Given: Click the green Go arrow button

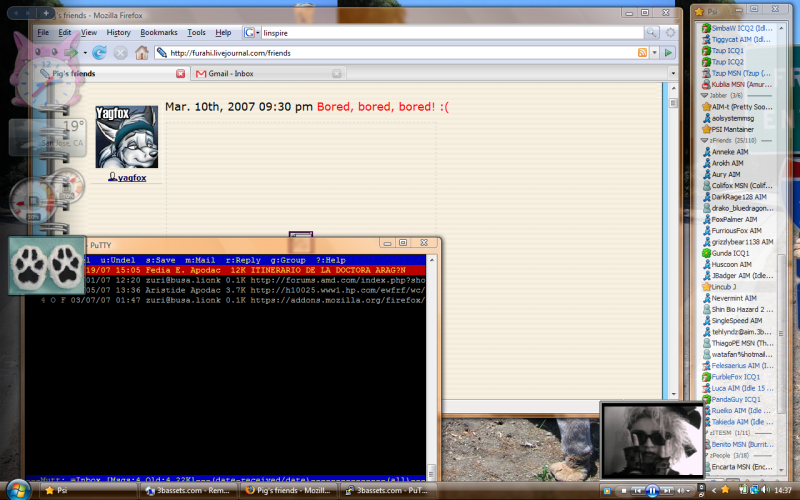Looking at the screenshot, I should click(x=666, y=52).
